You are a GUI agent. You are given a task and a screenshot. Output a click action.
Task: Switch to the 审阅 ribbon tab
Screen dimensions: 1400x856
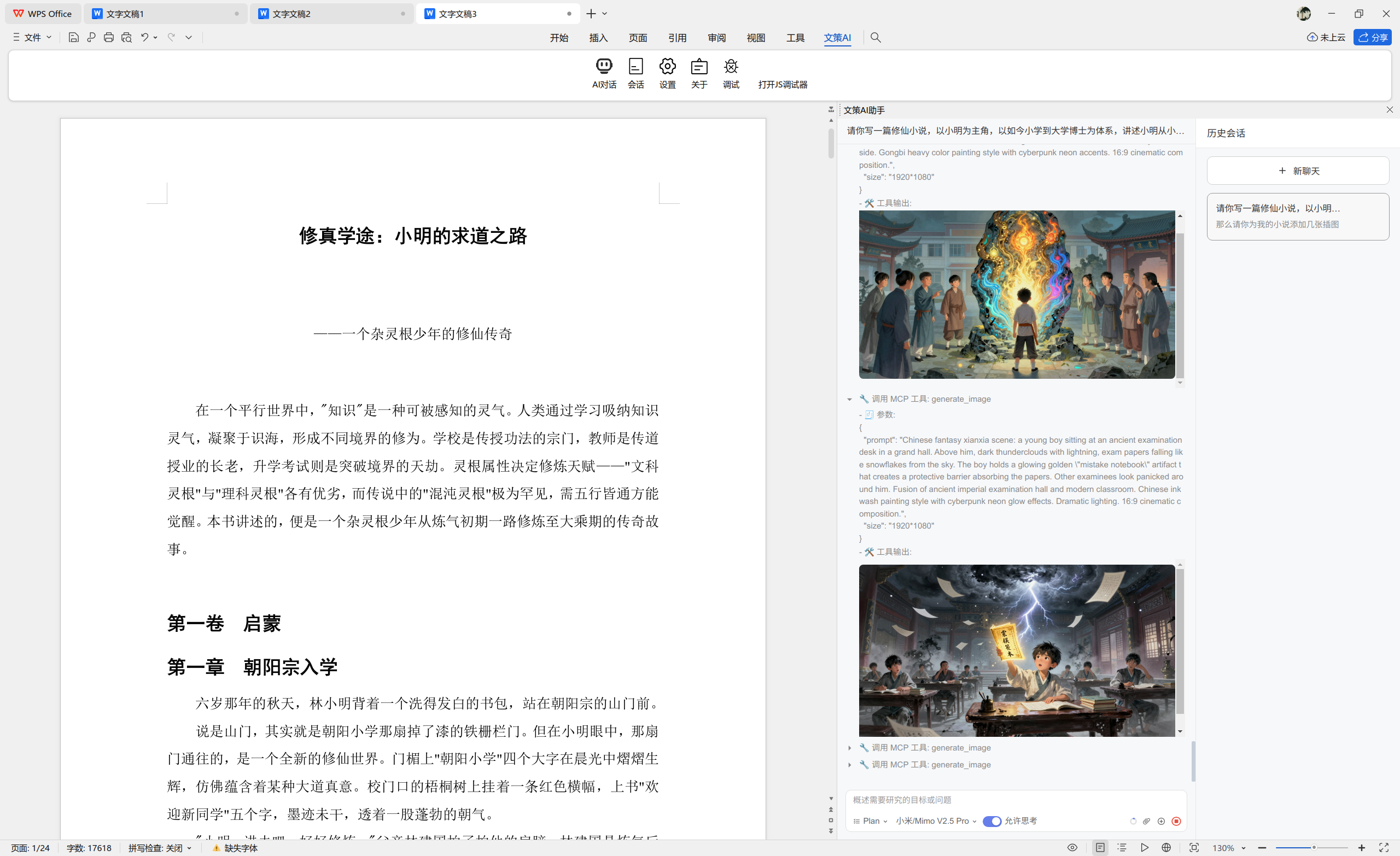716,38
